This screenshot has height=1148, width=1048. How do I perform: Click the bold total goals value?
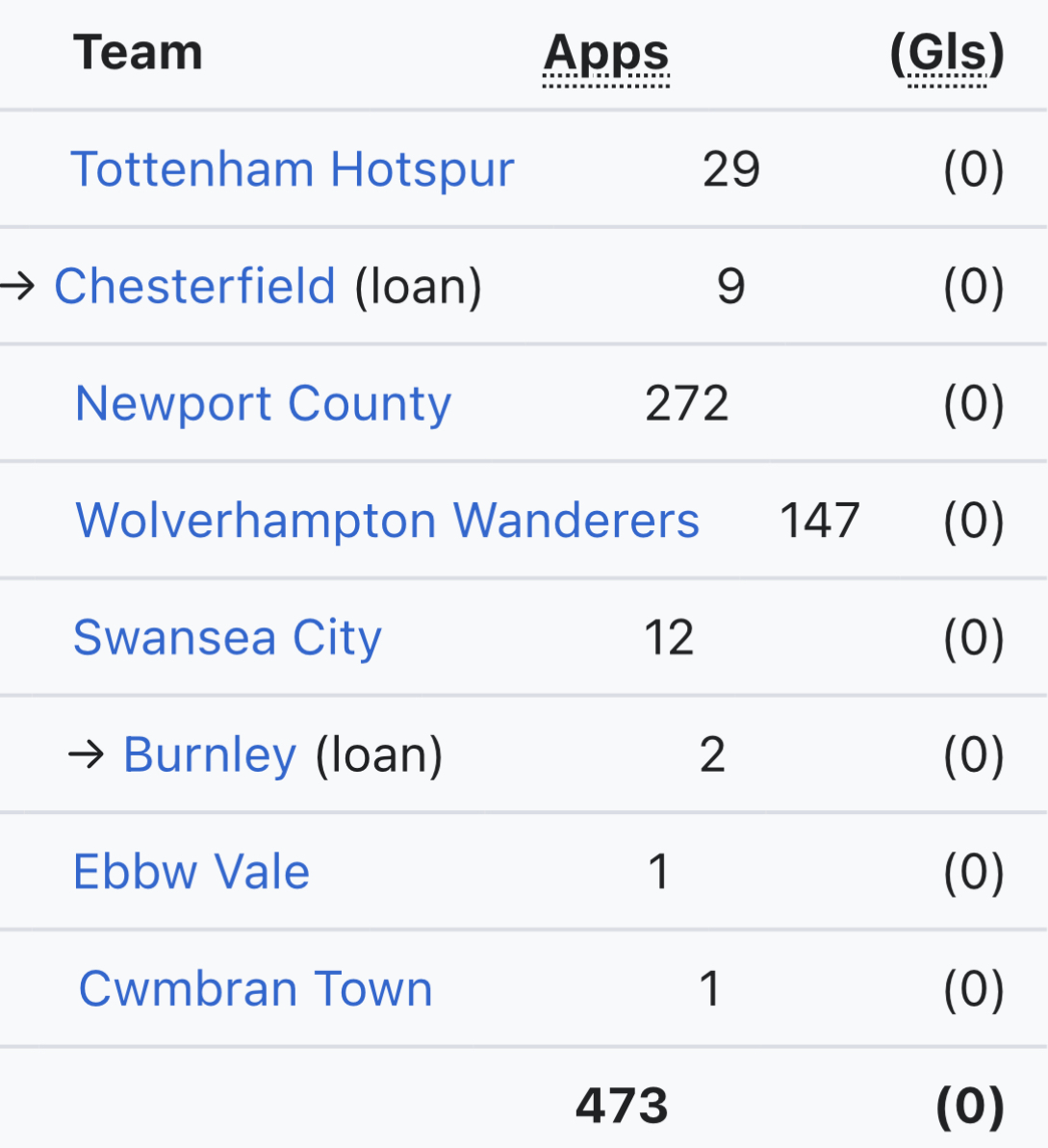pyautogui.click(x=970, y=1107)
